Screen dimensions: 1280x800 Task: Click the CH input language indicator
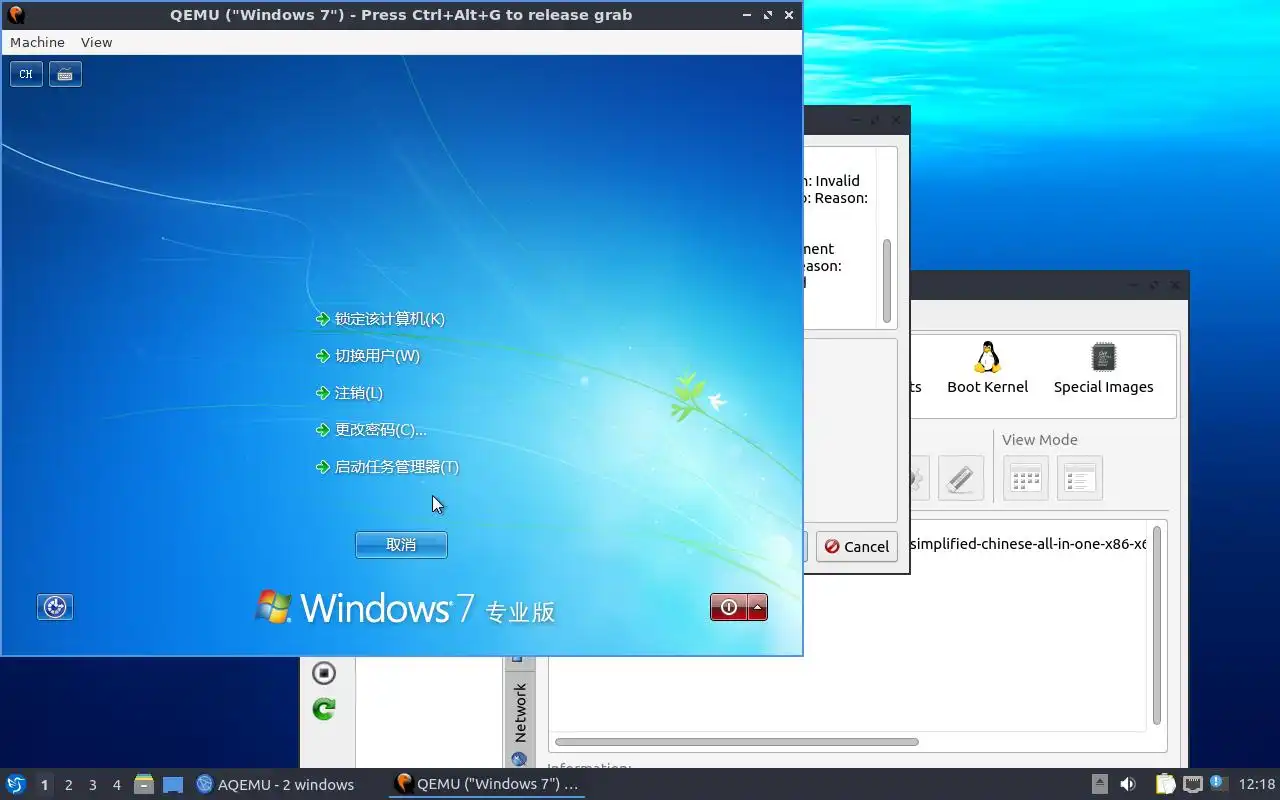click(x=26, y=74)
